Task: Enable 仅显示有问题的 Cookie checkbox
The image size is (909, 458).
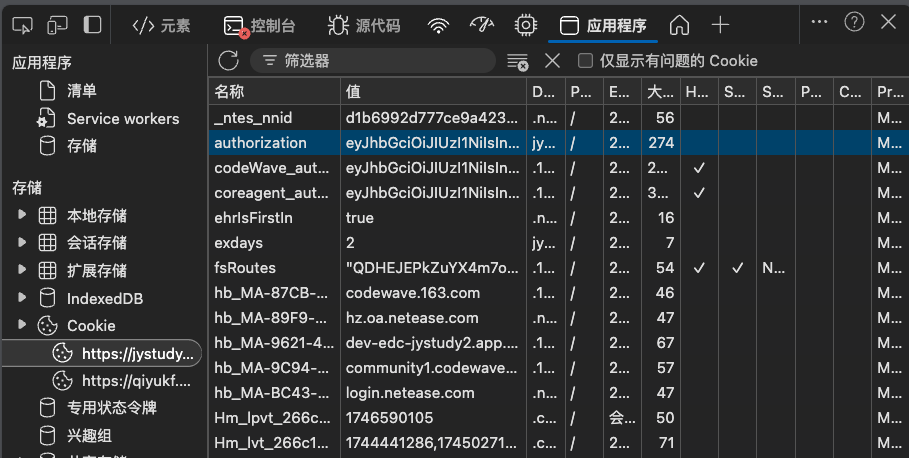Action: point(586,61)
